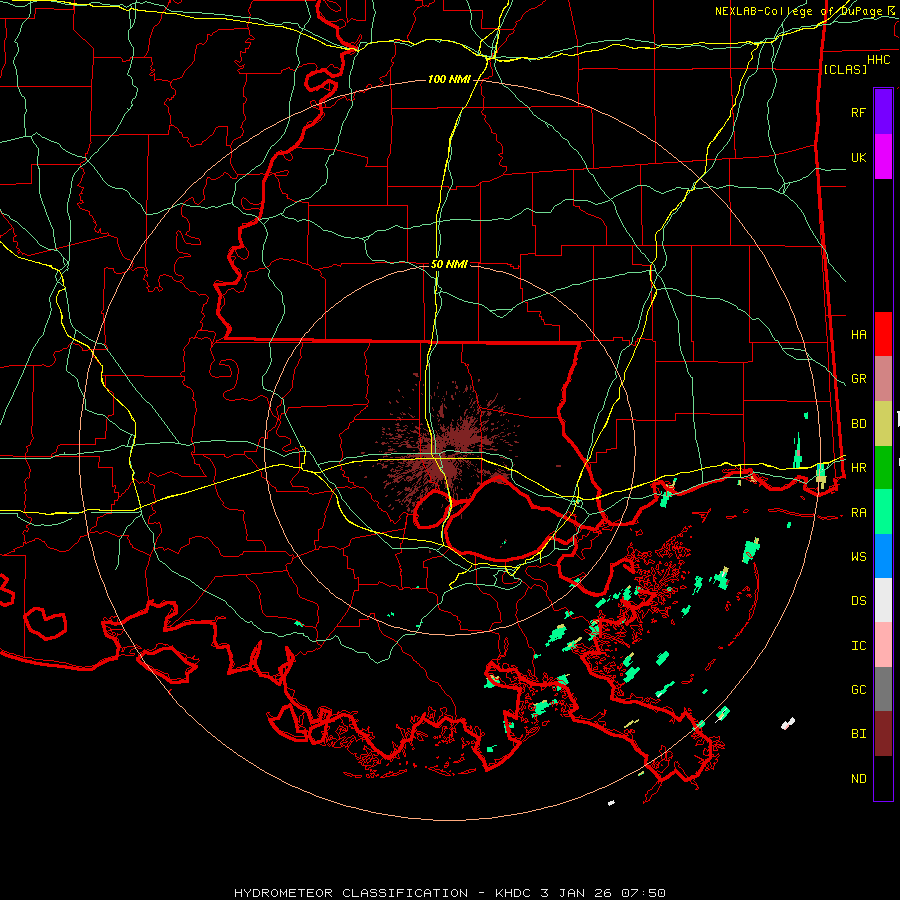Click the RA light green legend swatch
Viewport: 900px width, 900px height.
[883, 512]
